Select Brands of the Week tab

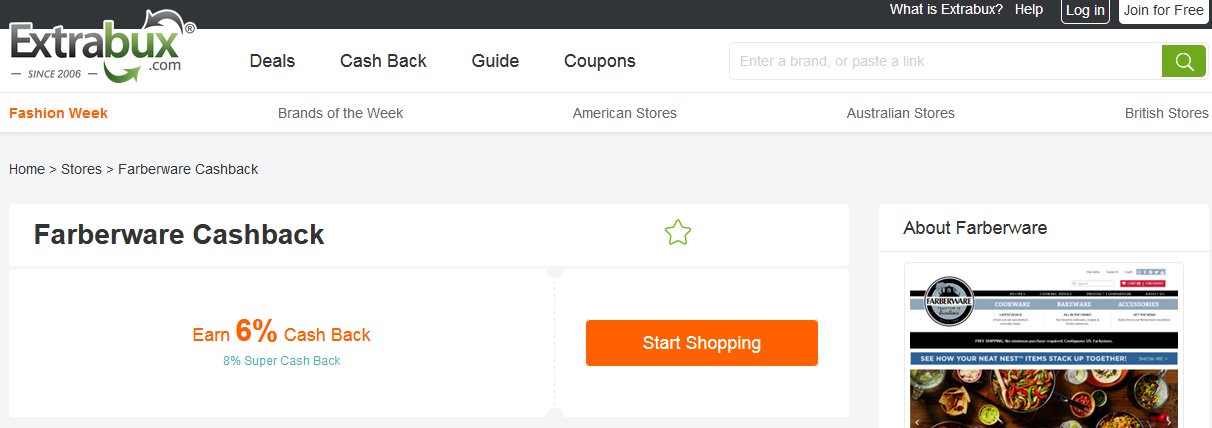[x=340, y=113]
